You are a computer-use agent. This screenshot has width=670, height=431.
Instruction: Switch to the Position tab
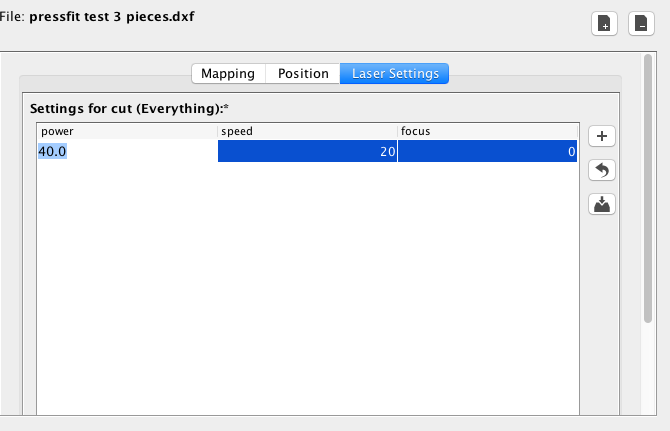(303, 73)
